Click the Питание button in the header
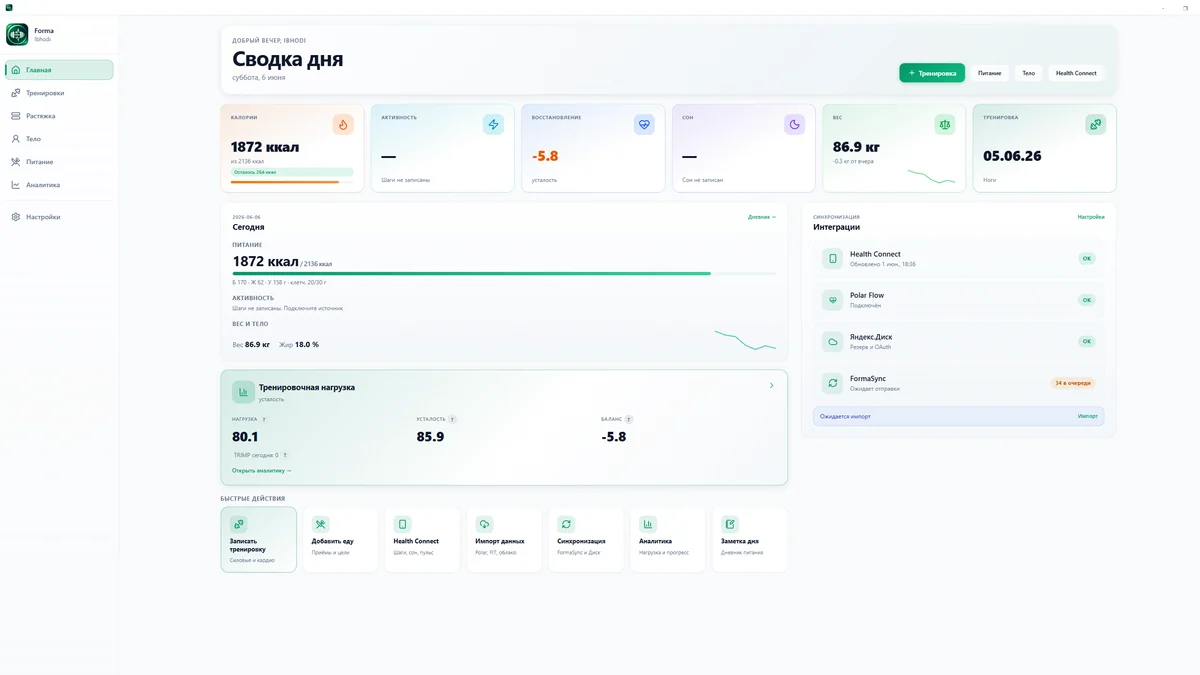Screen dimensions: 1200x675 pyautogui.click(x=989, y=73)
